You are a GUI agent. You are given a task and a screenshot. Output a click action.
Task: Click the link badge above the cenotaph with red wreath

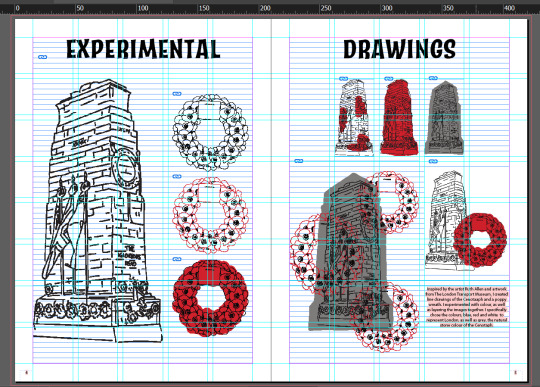click(x=433, y=161)
